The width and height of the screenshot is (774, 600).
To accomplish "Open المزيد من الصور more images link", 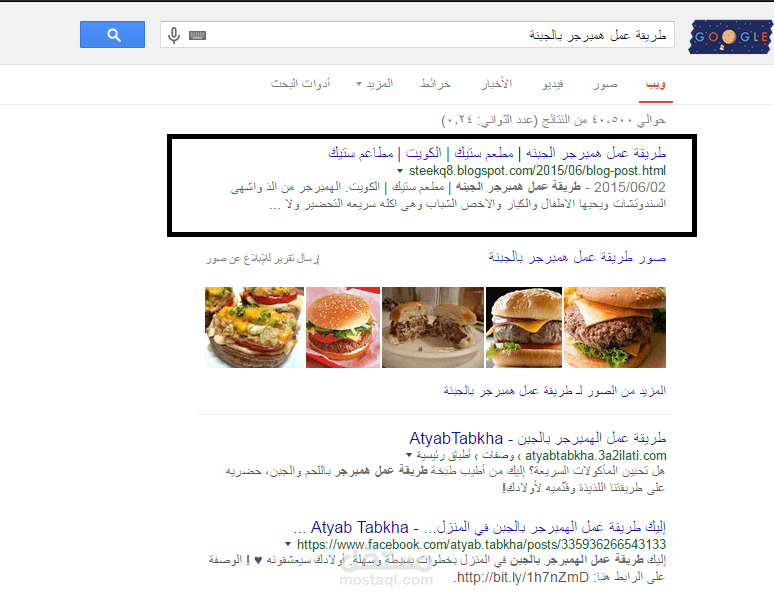I will coord(555,391).
